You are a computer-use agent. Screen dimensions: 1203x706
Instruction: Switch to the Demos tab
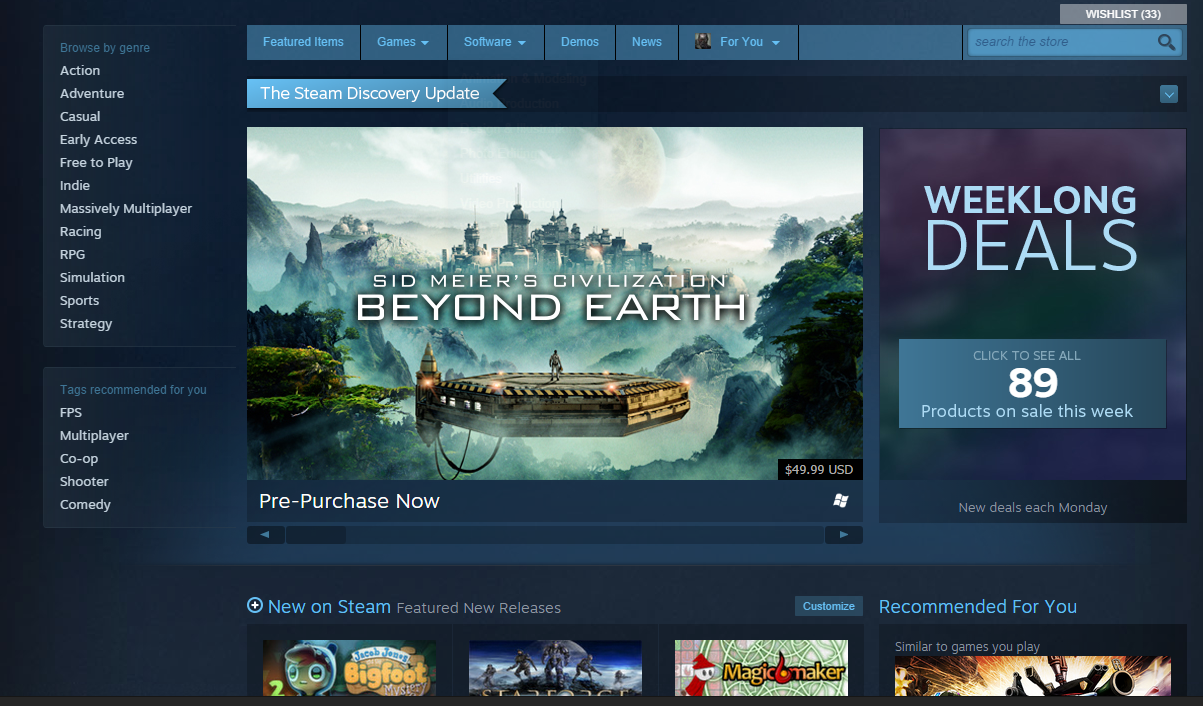(x=580, y=42)
